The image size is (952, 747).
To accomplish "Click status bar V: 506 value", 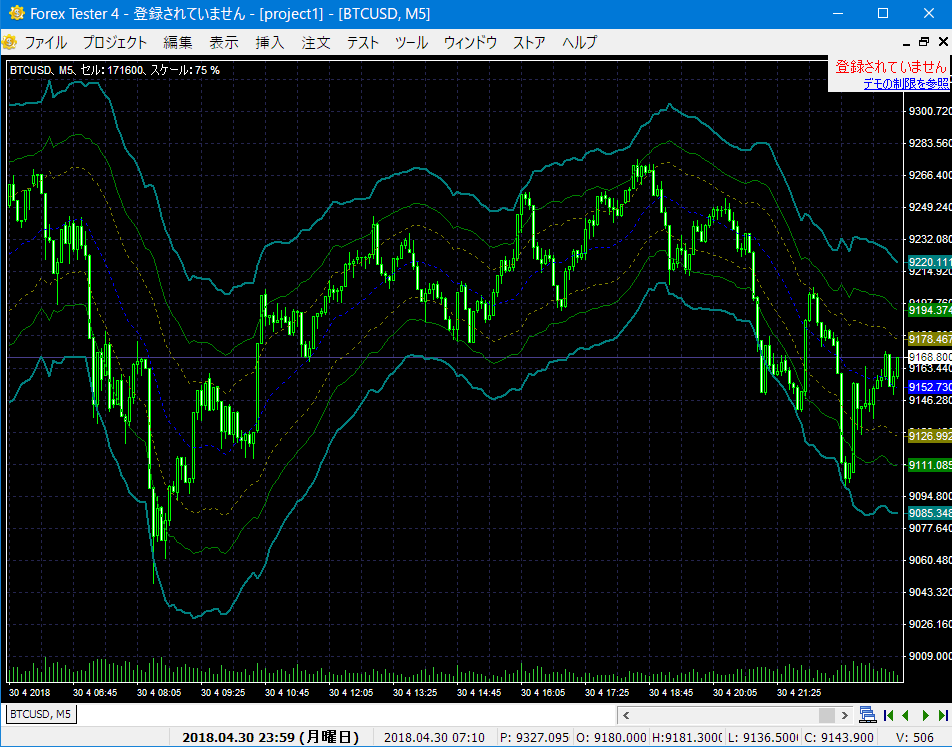I will click(x=914, y=738).
